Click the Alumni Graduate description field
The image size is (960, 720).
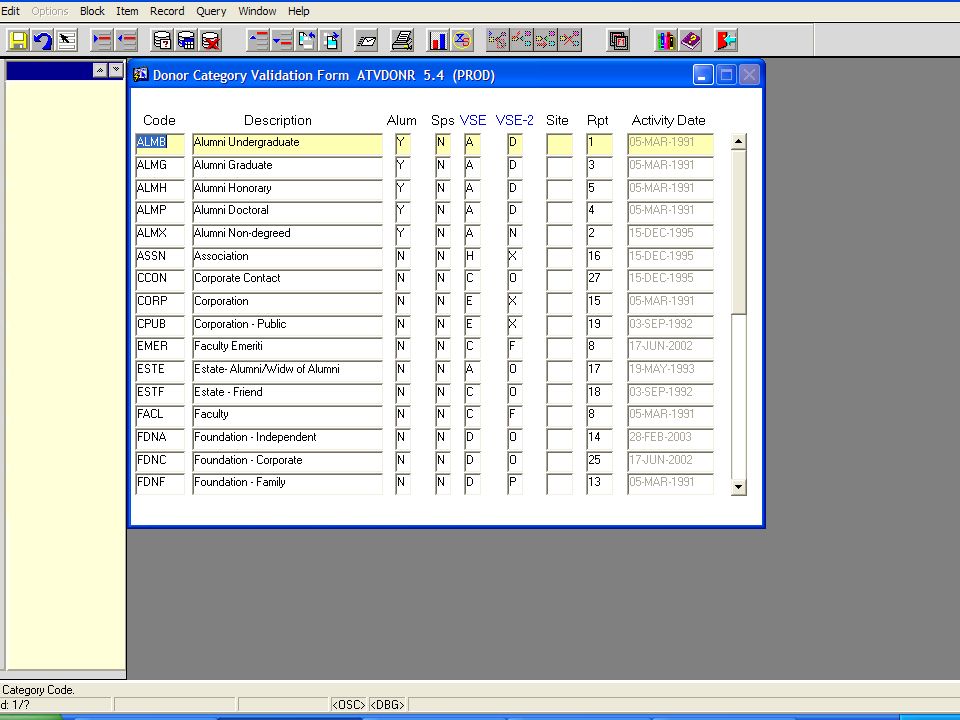coord(287,166)
